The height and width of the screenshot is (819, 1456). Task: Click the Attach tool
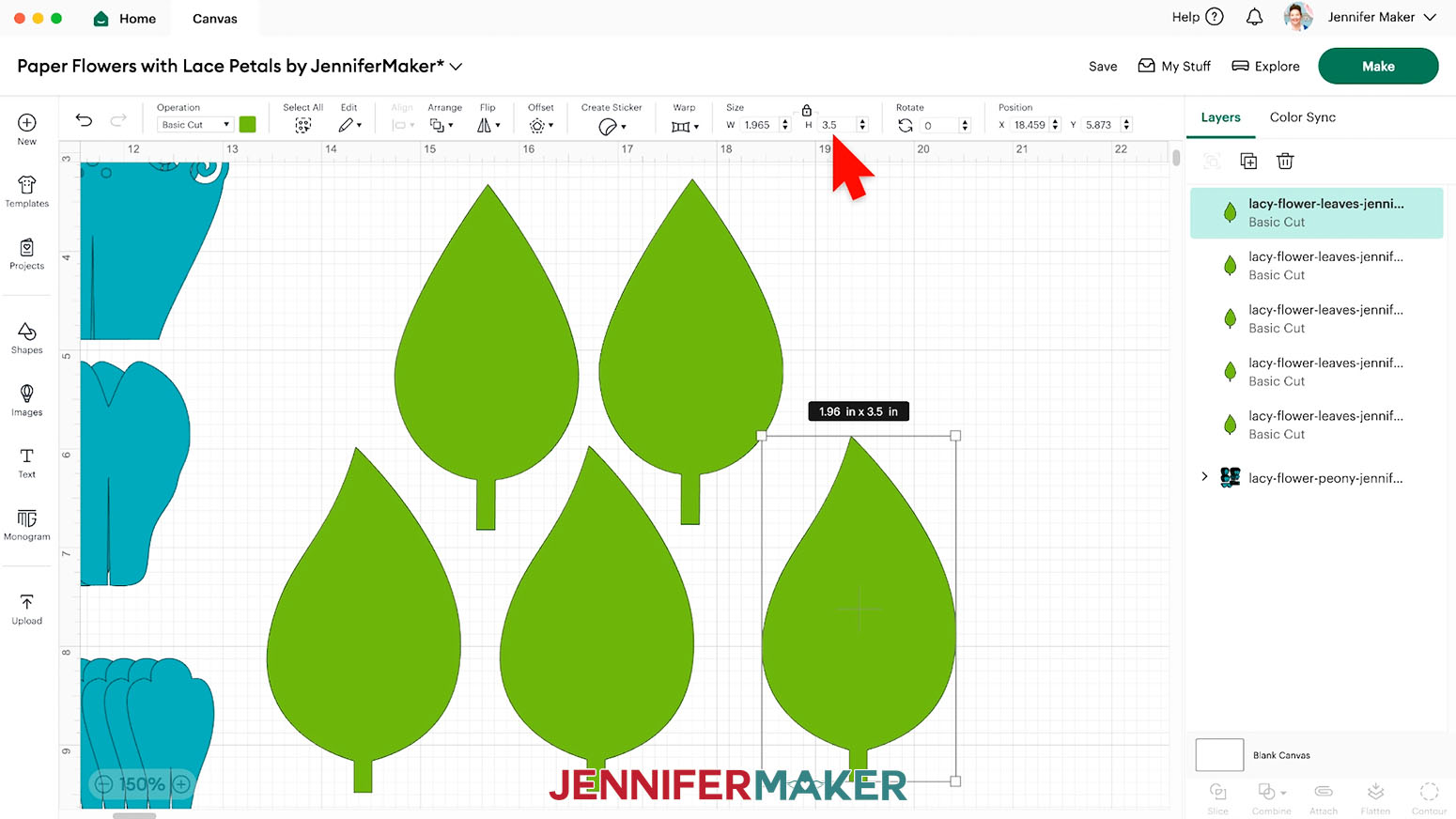point(1324,797)
